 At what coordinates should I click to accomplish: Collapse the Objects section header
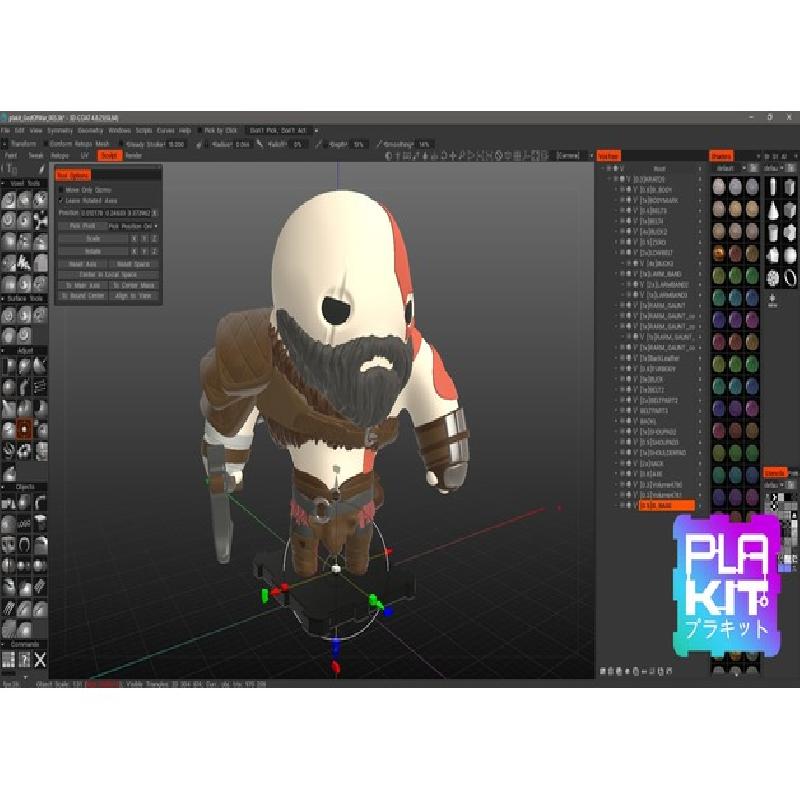point(24,487)
